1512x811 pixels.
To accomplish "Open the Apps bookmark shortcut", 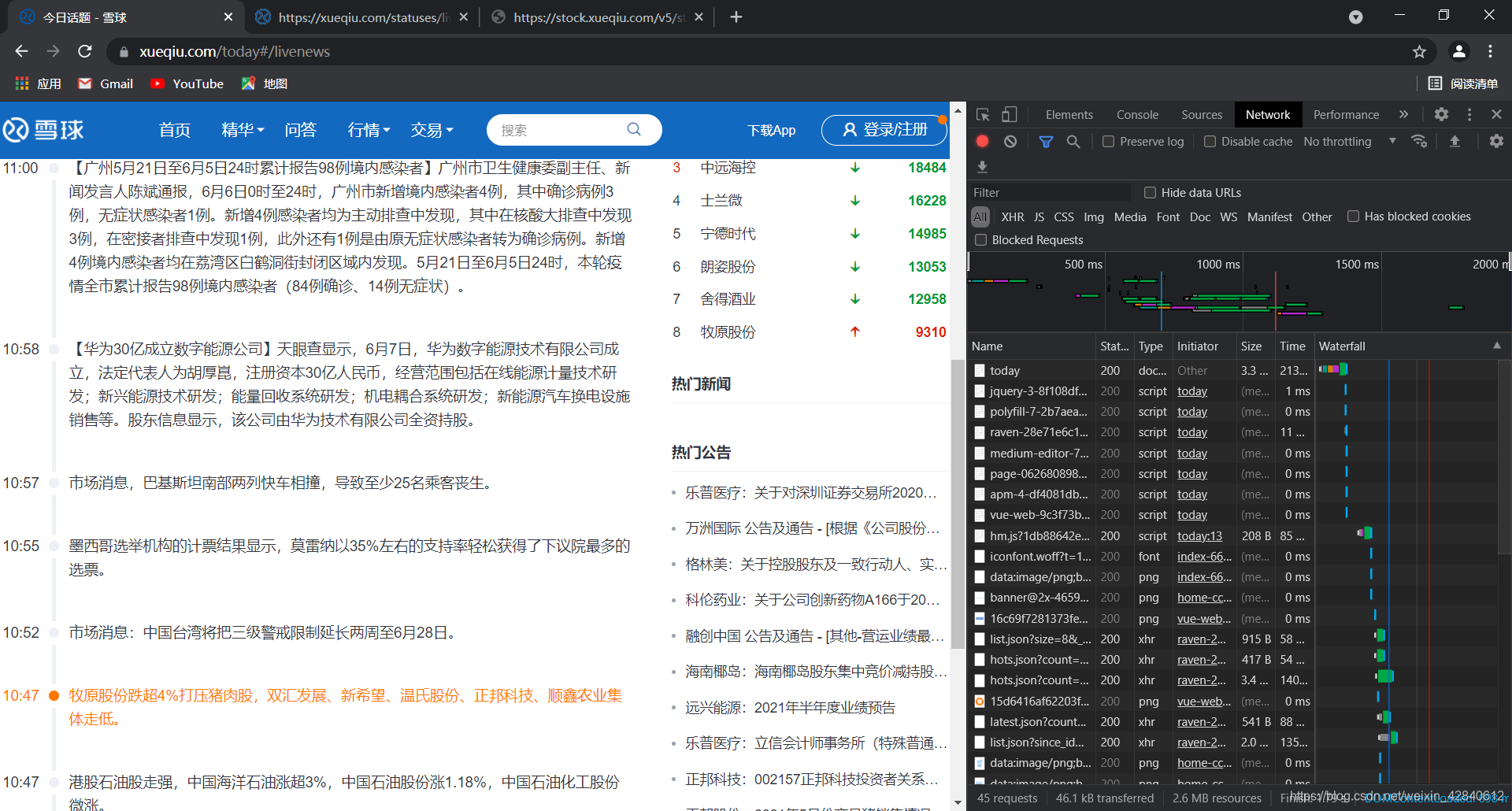I will pos(38,83).
